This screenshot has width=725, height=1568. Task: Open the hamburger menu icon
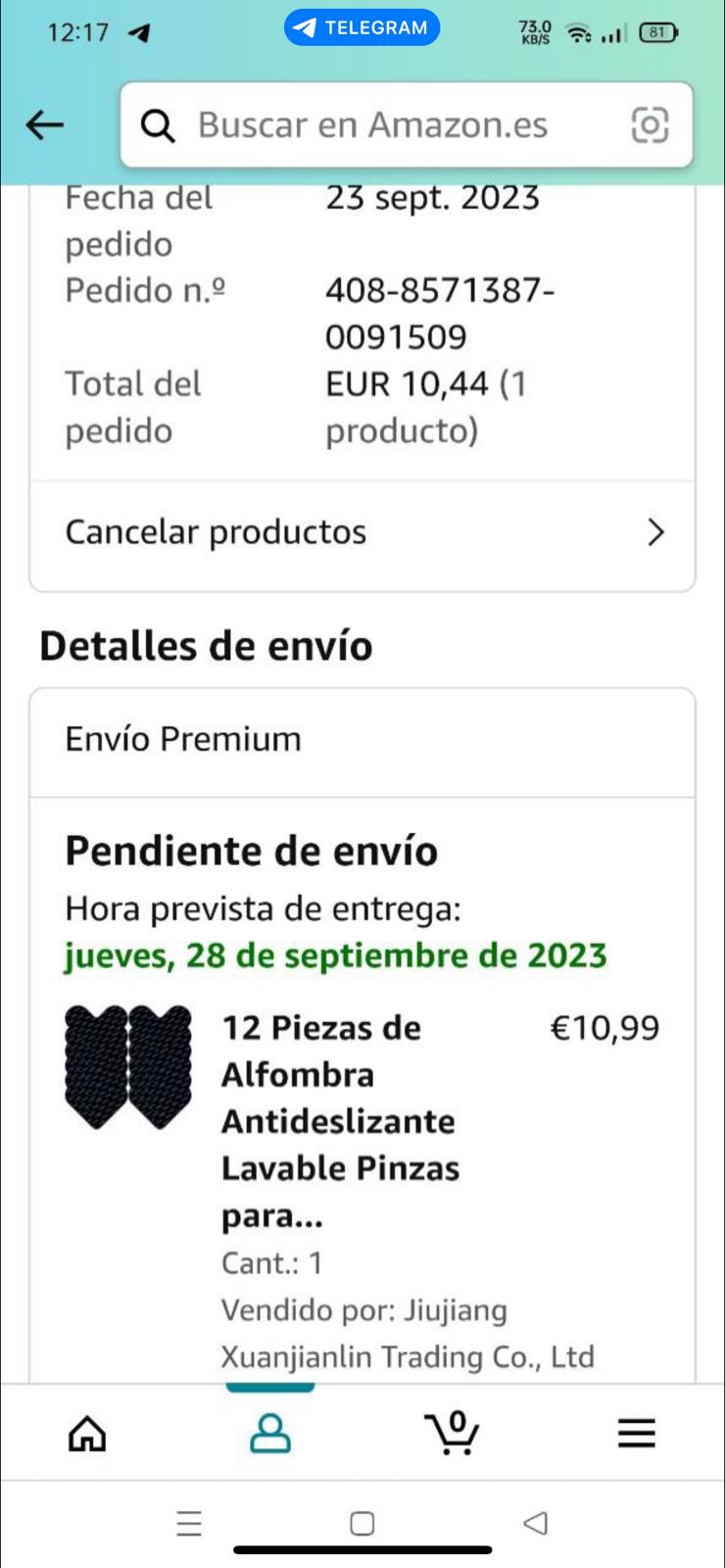(x=636, y=1434)
